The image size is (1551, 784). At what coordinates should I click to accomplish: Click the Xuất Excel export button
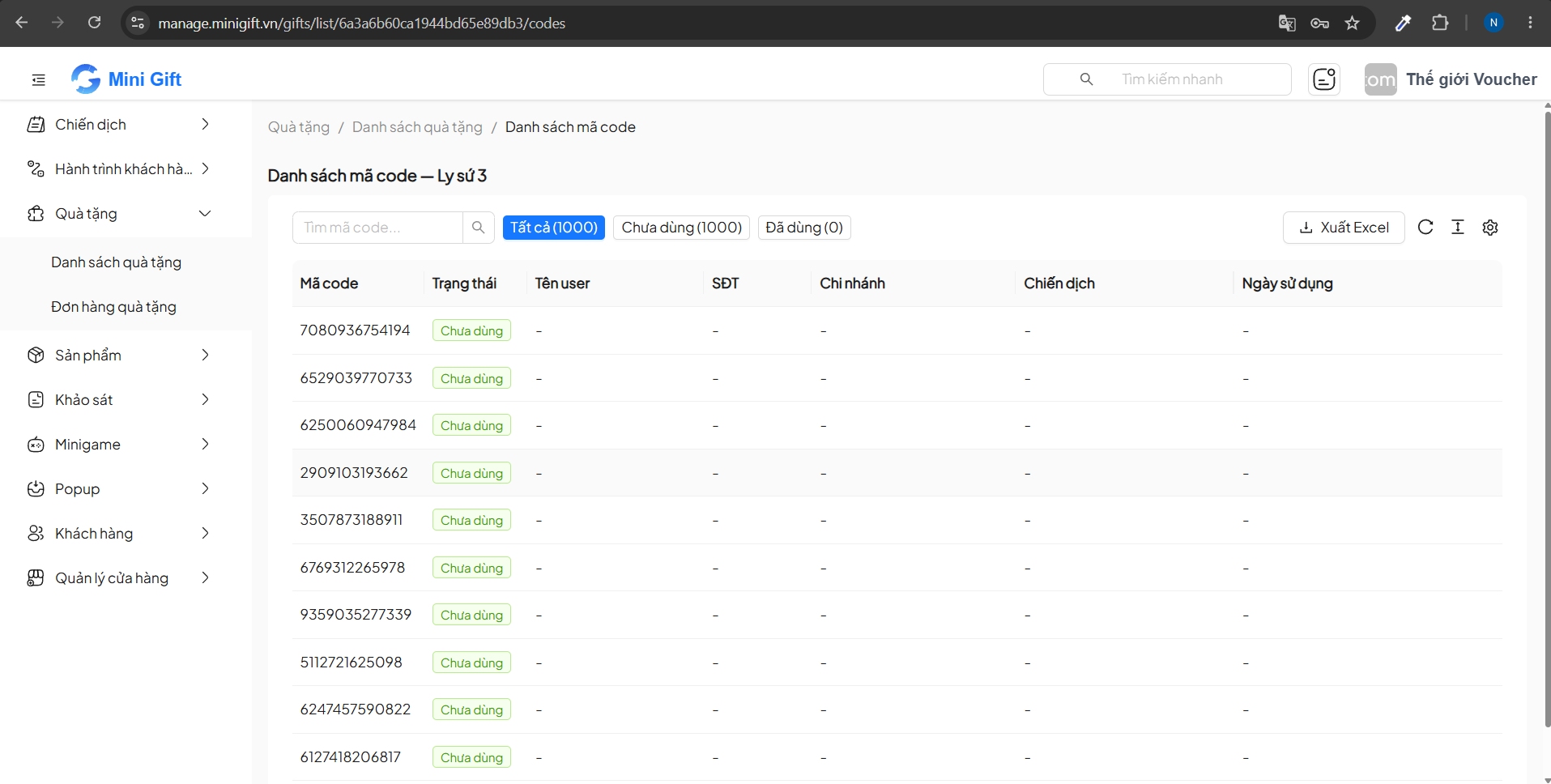(1344, 228)
